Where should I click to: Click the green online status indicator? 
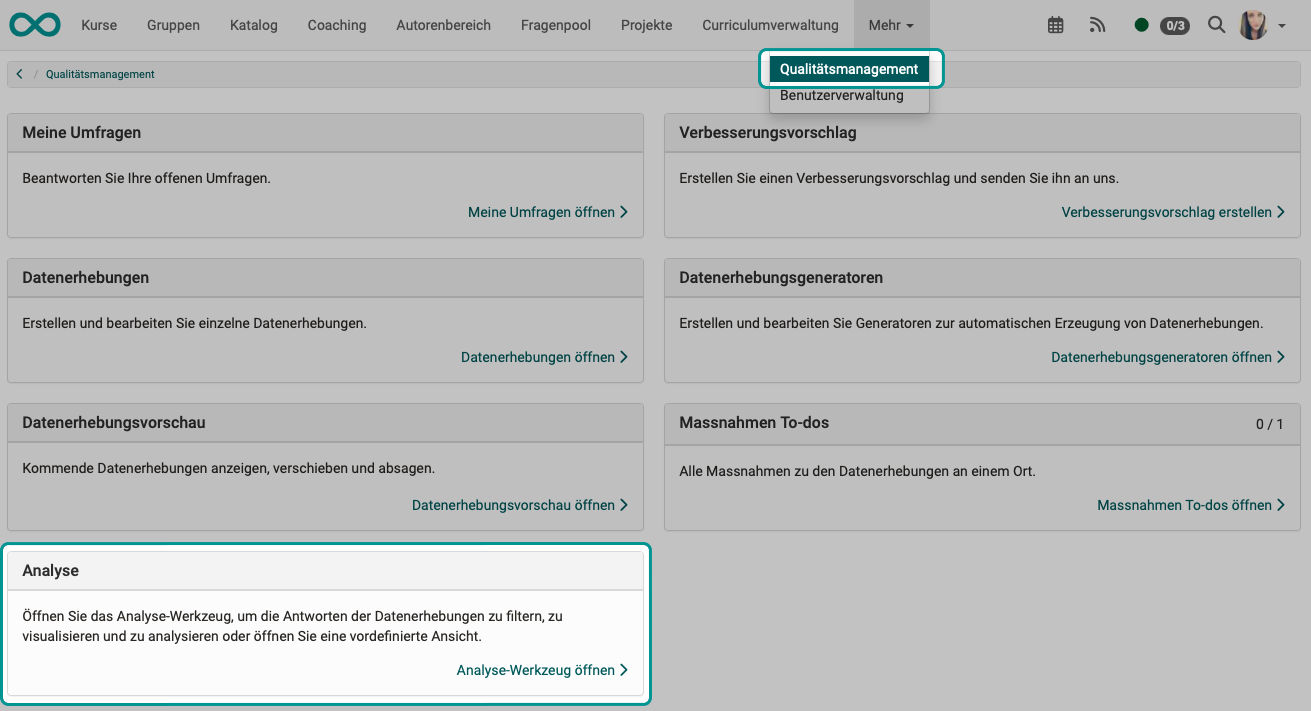tap(1141, 25)
